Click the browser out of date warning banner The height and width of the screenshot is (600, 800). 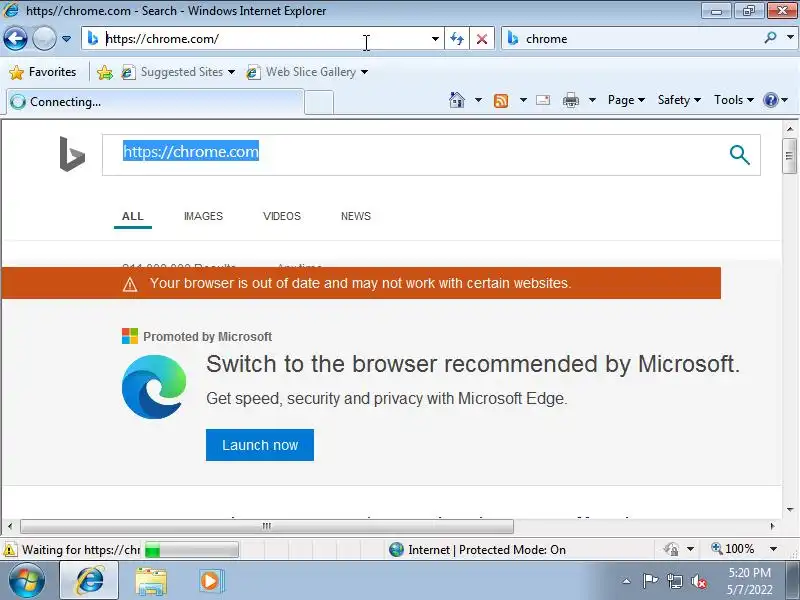[x=361, y=283]
